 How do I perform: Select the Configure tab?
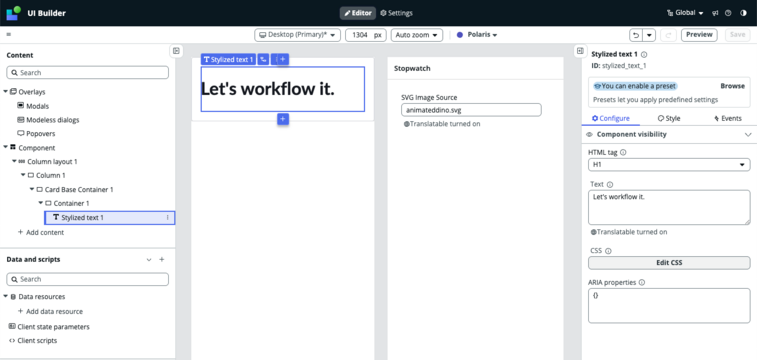(x=610, y=118)
